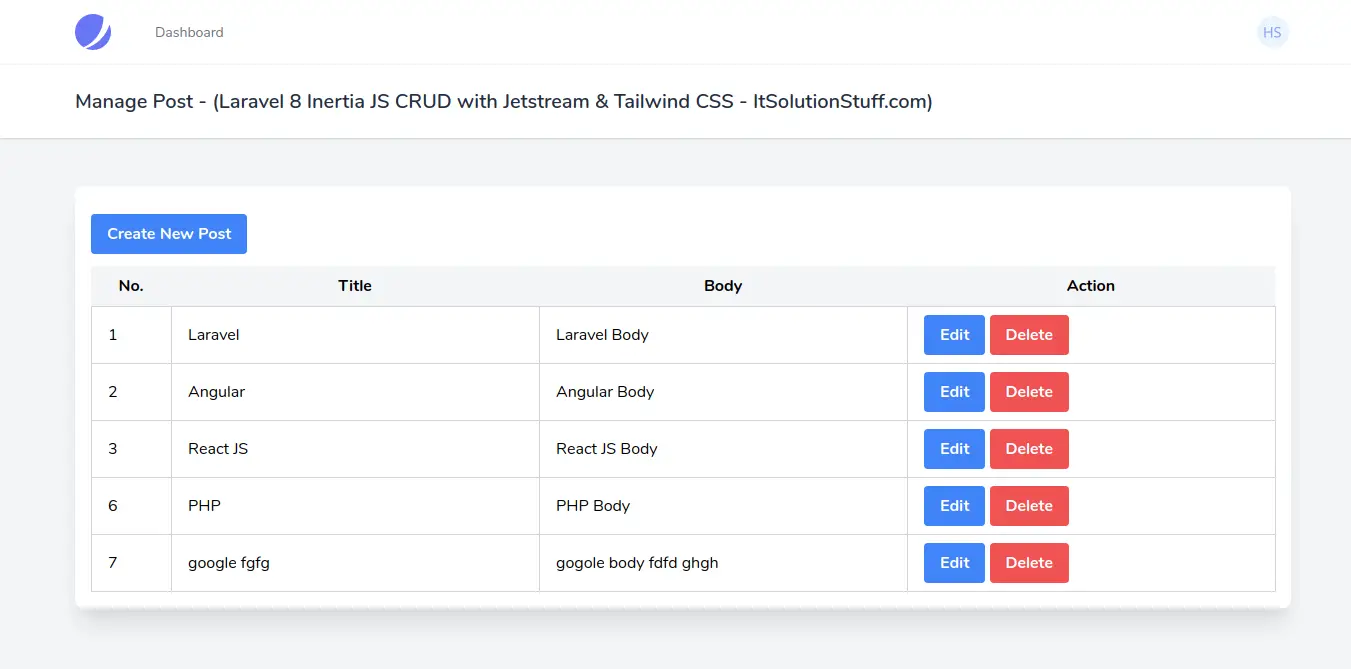Click the No. column header
This screenshot has width=1351, height=669.
(x=131, y=286)
